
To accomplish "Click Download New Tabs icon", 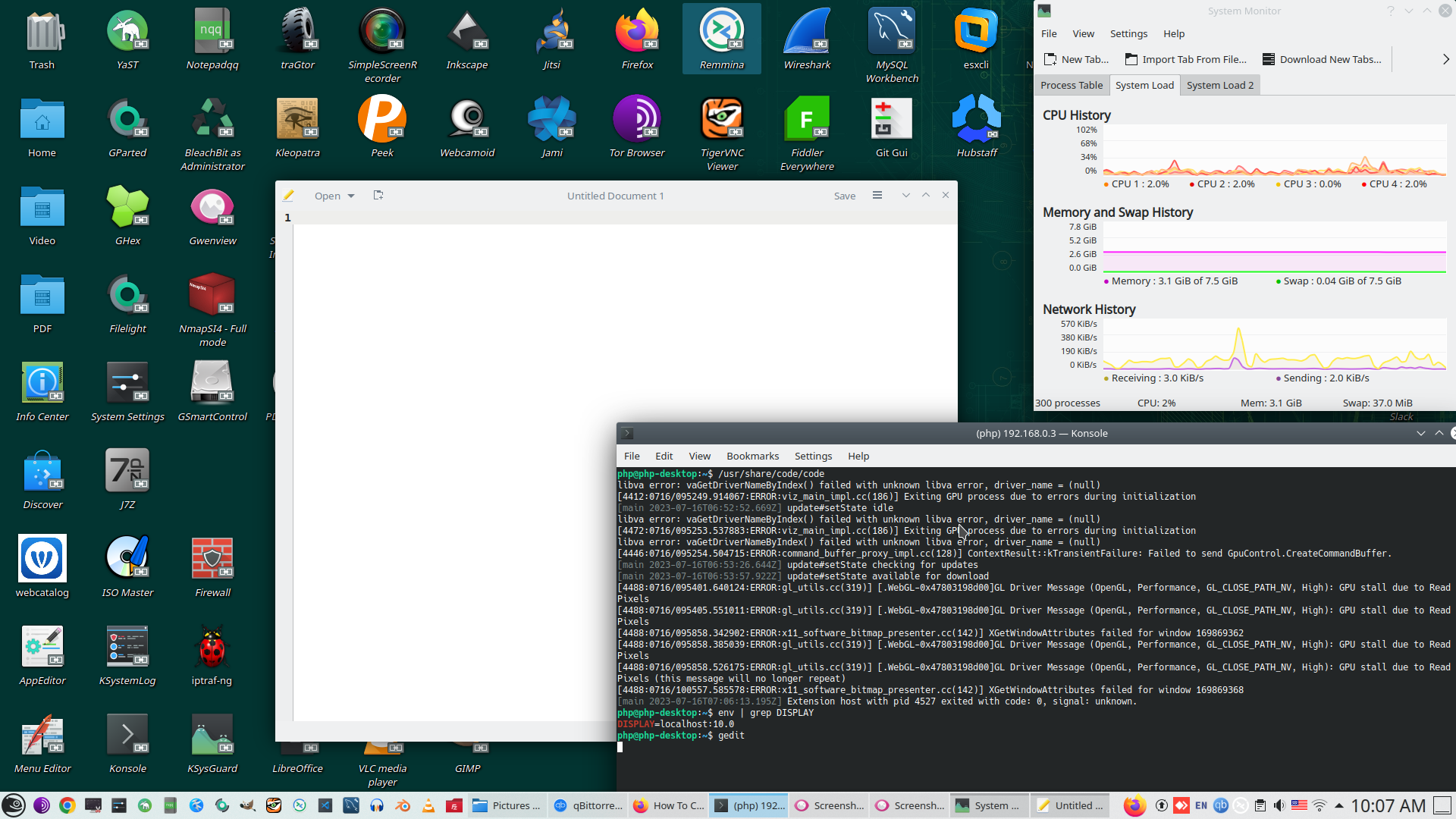I will click(x=1268, y=59).
